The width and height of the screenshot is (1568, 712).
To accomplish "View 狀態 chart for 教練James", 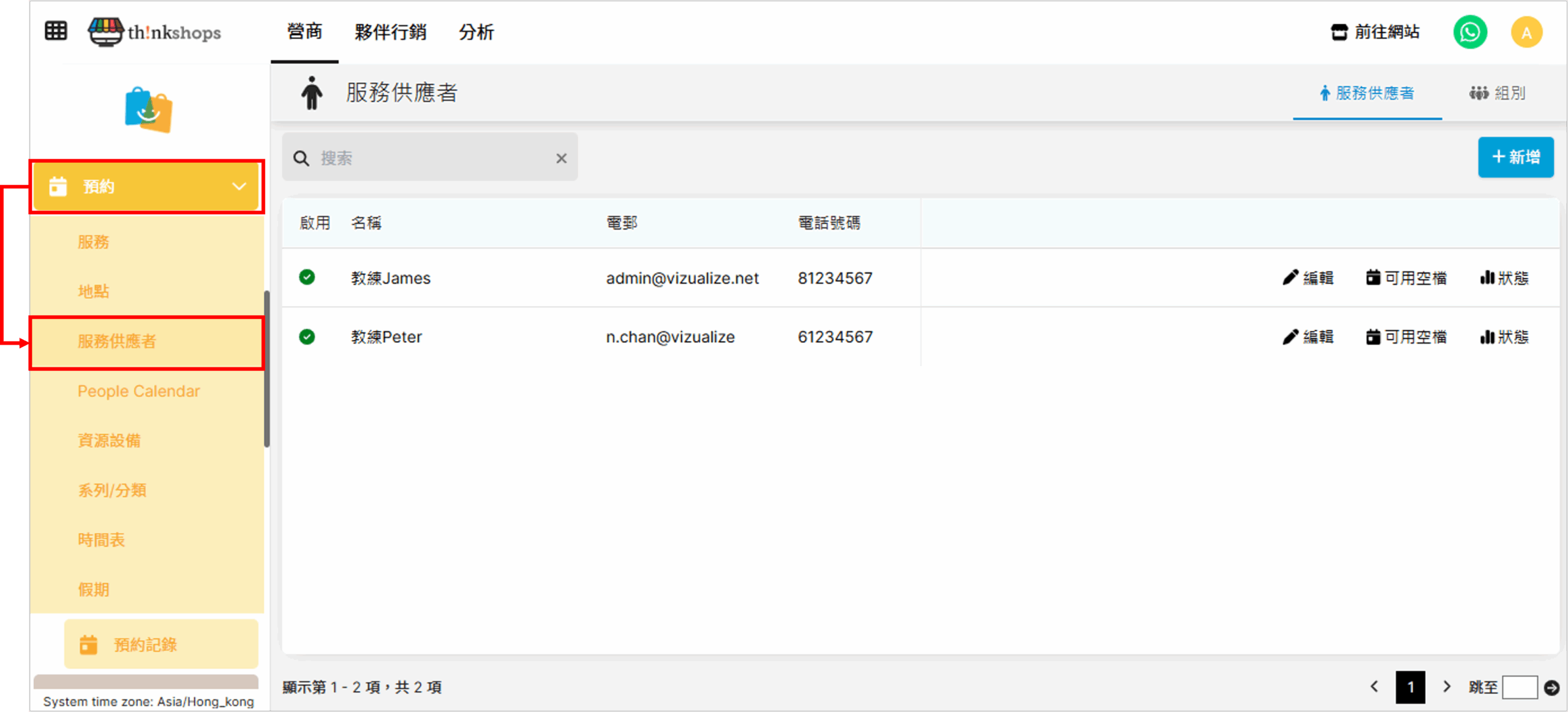I will (x=1504, y=278).
